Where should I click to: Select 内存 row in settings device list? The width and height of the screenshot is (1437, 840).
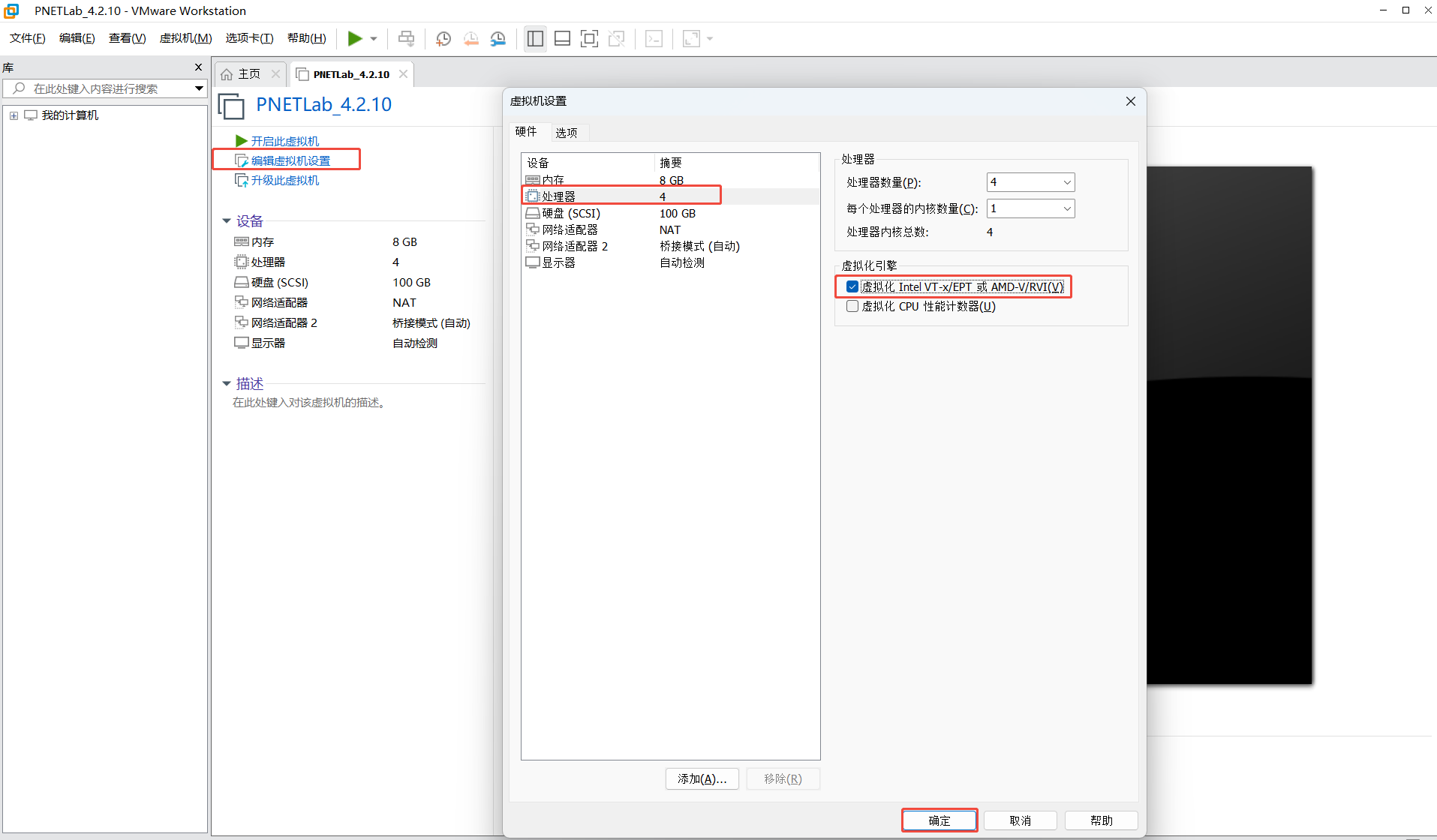(670, 180)
